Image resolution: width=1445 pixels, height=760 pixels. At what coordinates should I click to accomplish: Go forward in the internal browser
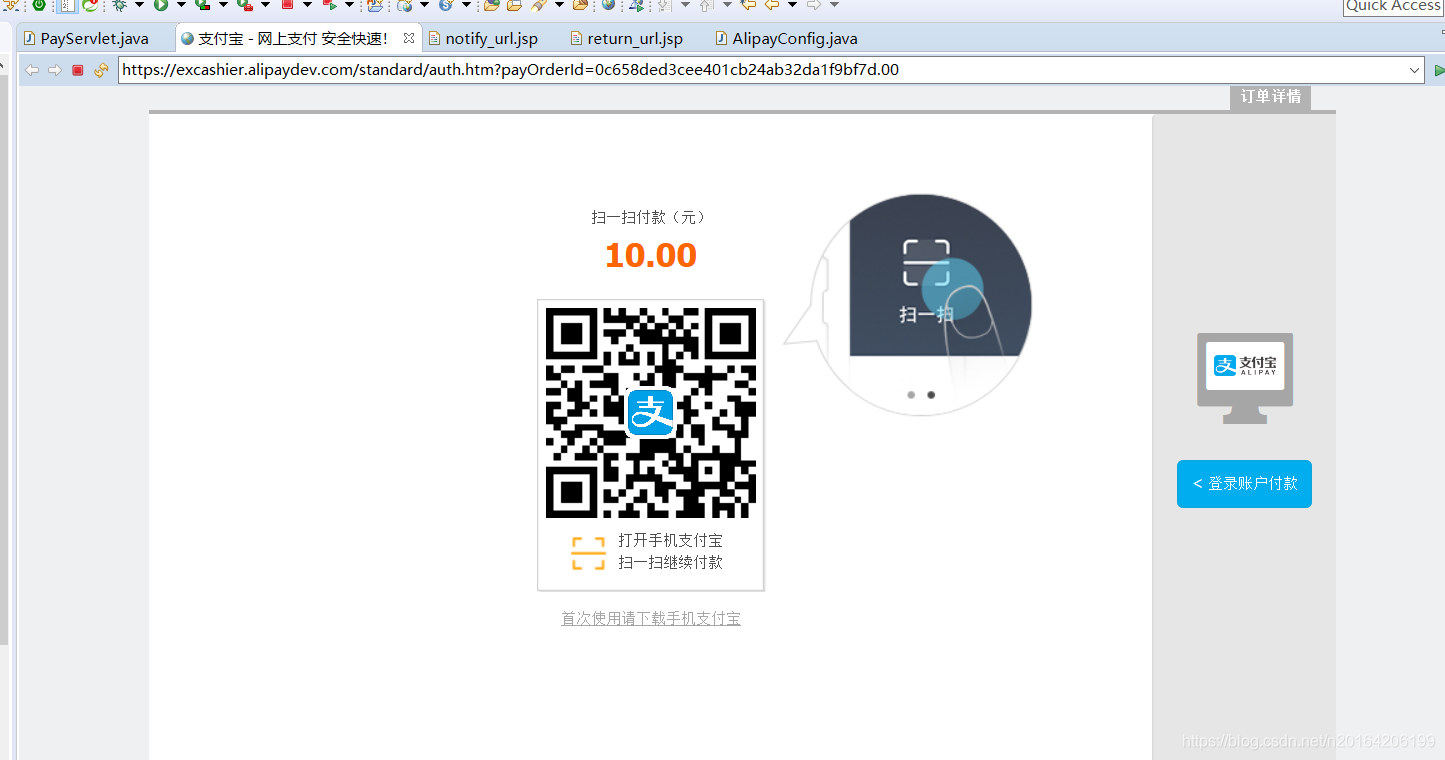tap(55, 70)
